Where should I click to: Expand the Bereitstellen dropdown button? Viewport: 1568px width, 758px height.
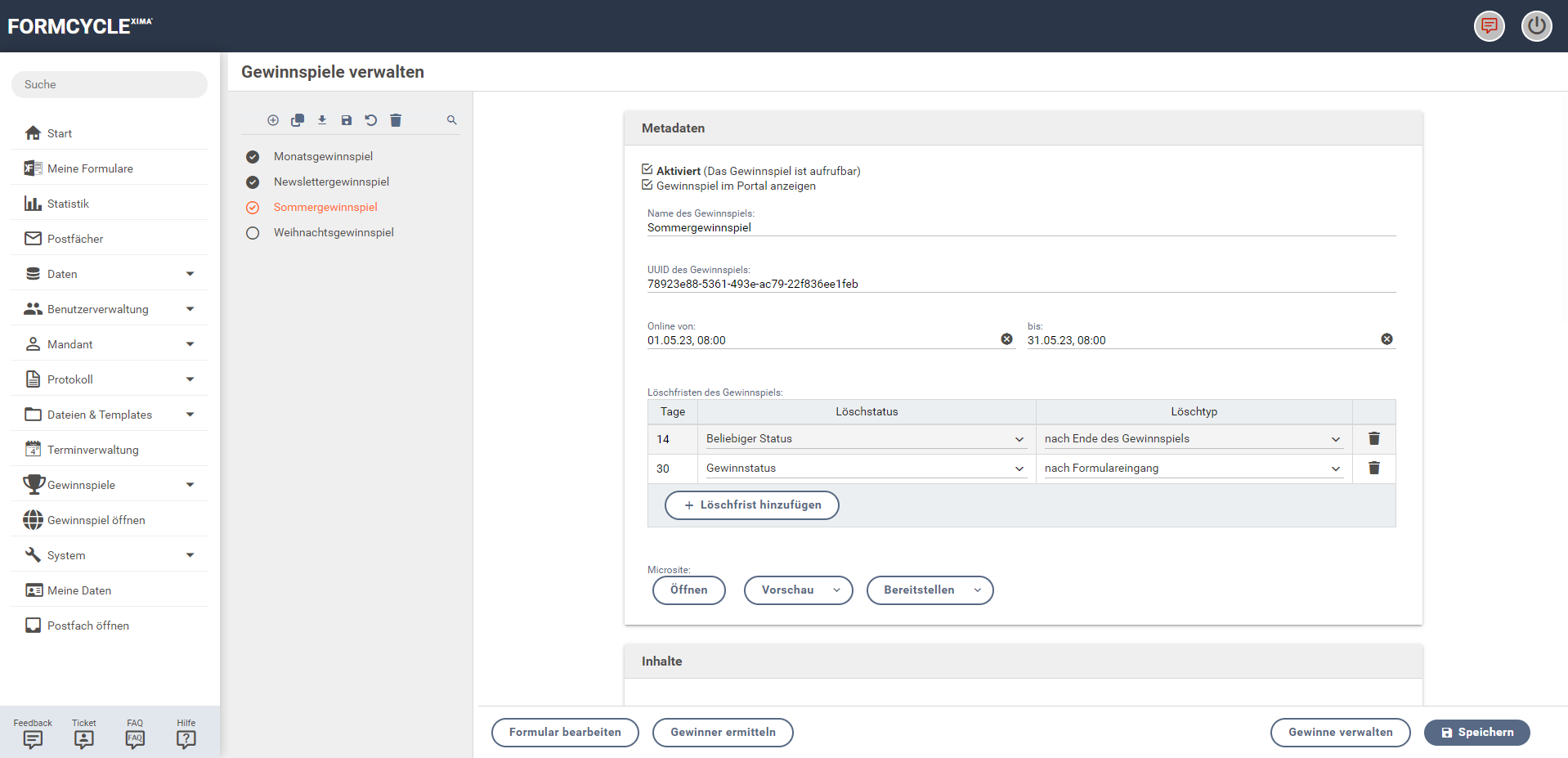coord(930,590)
